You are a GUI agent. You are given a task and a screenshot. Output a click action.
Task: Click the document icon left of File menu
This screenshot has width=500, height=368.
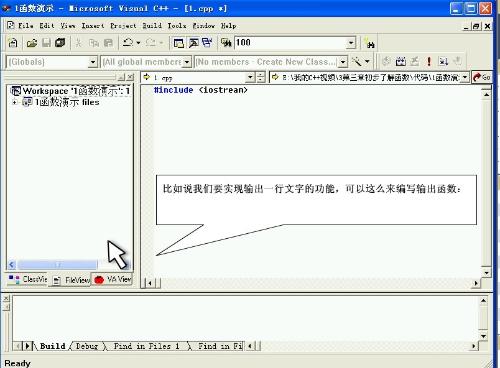tap(11, 25)
